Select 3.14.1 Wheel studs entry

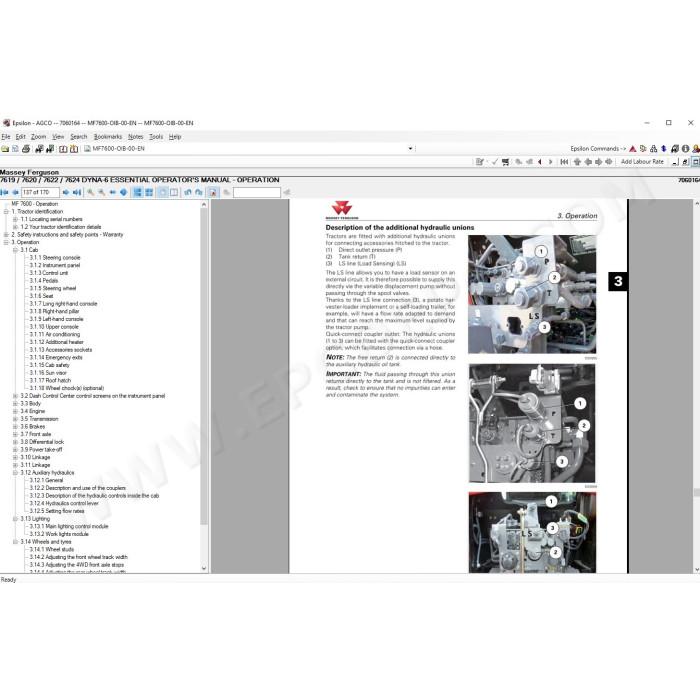coord(52,550)
